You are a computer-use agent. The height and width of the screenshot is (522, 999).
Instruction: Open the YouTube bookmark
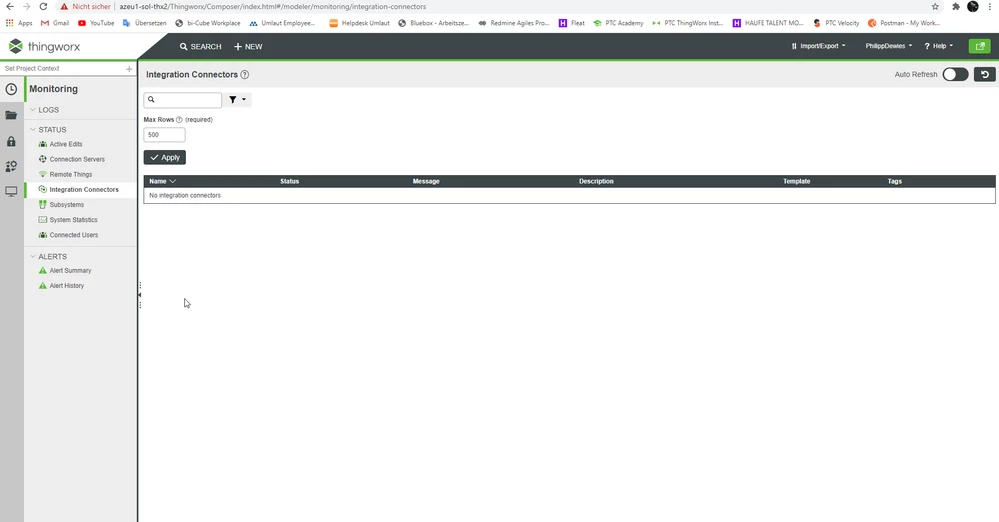click(x=96, y=23)
